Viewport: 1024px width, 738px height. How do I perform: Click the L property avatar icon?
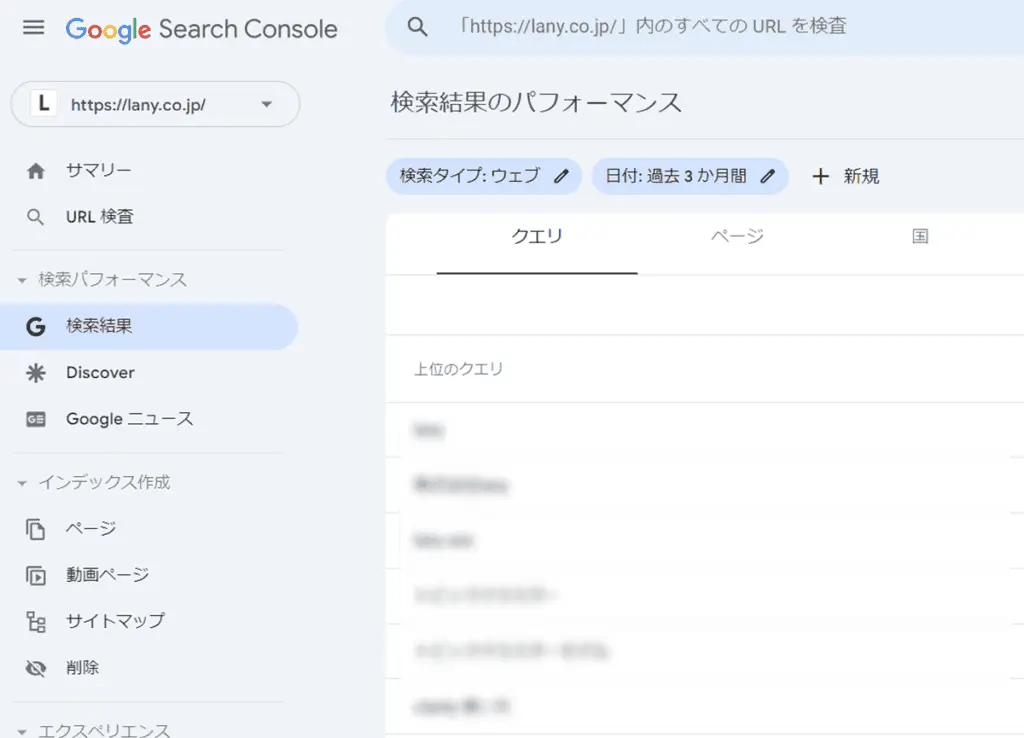(x=44, y=104)
